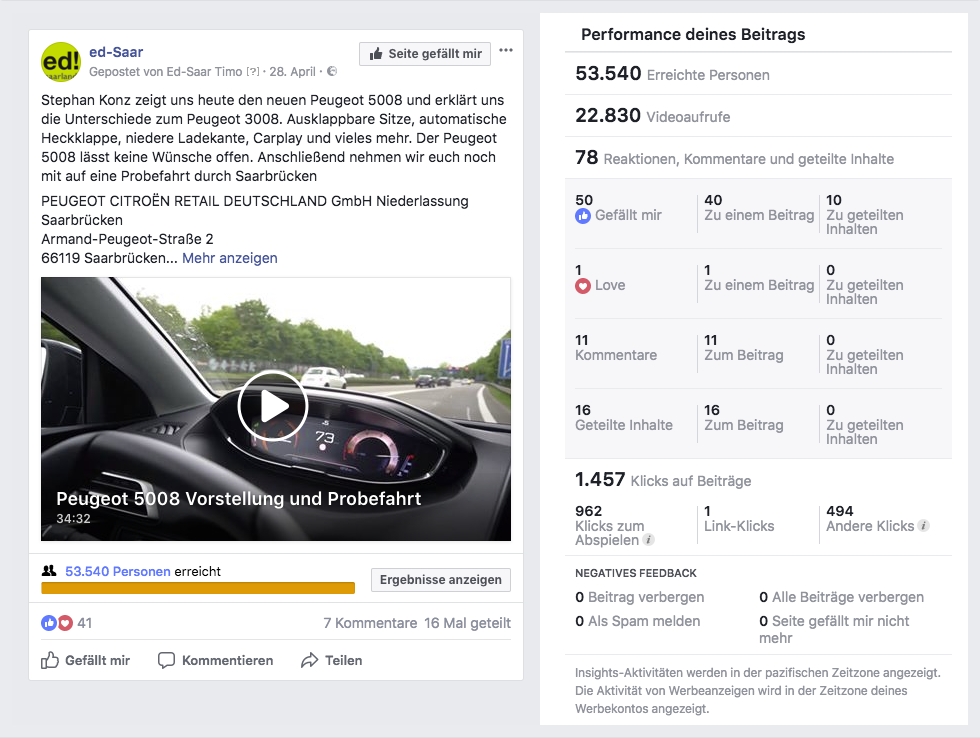Click the 'Kommentieren' speech bubble button
The image size is (980, 738).
click(x=216, y=661)
